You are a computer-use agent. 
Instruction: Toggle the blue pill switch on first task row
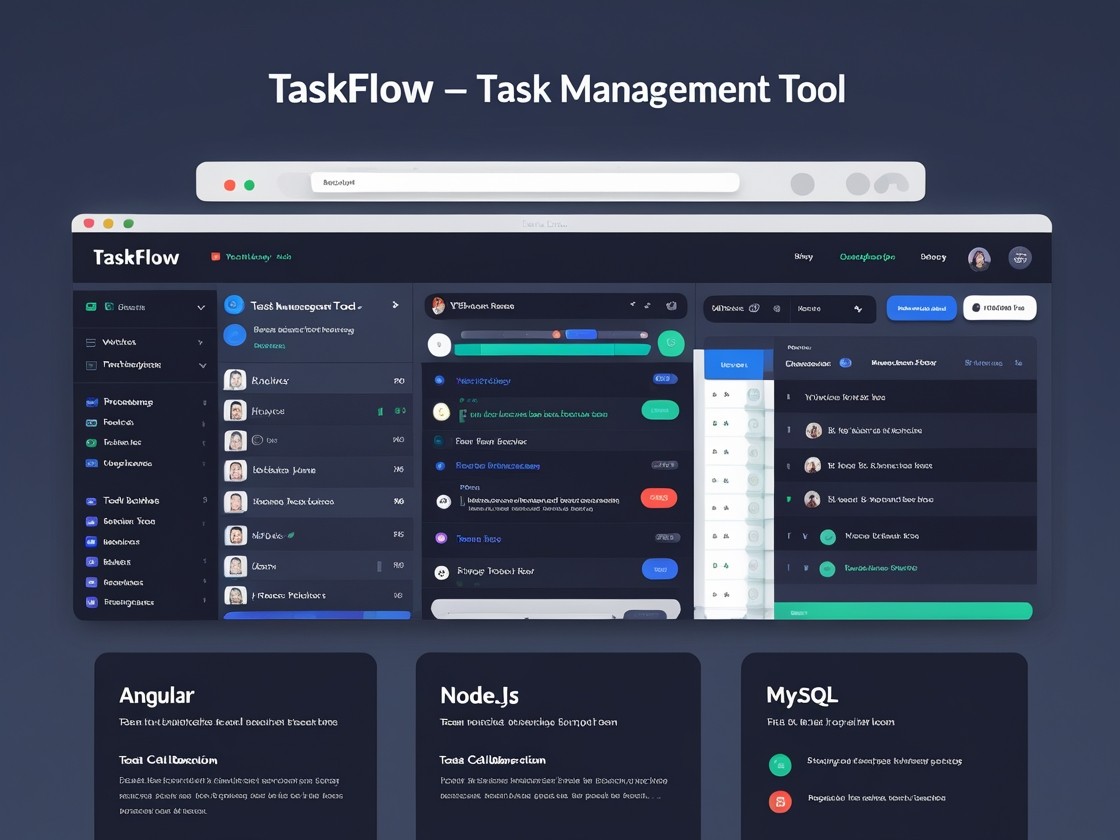(x=664, y=379)
